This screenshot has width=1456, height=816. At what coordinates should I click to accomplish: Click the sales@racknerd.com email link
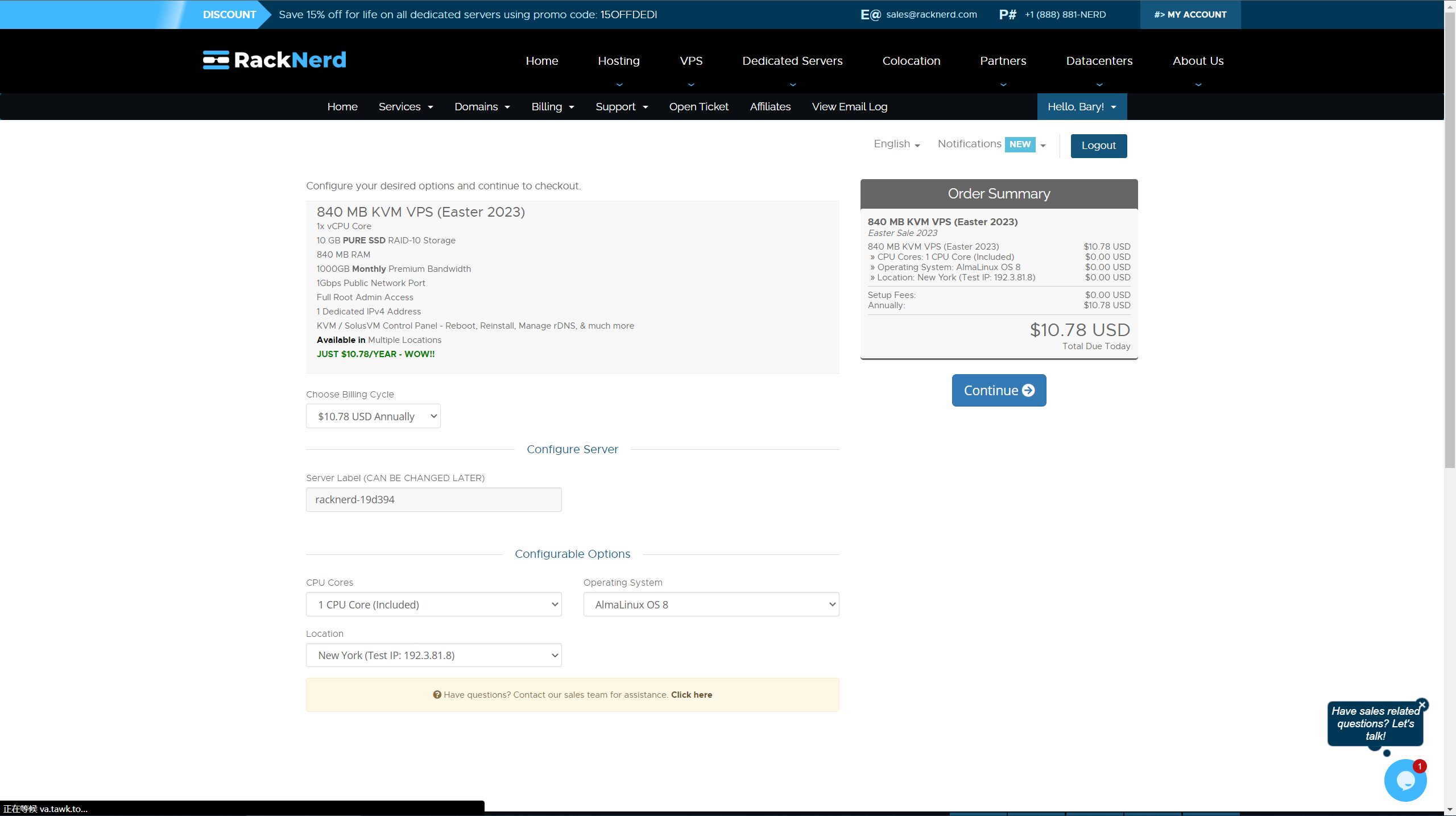click(932, 15)
